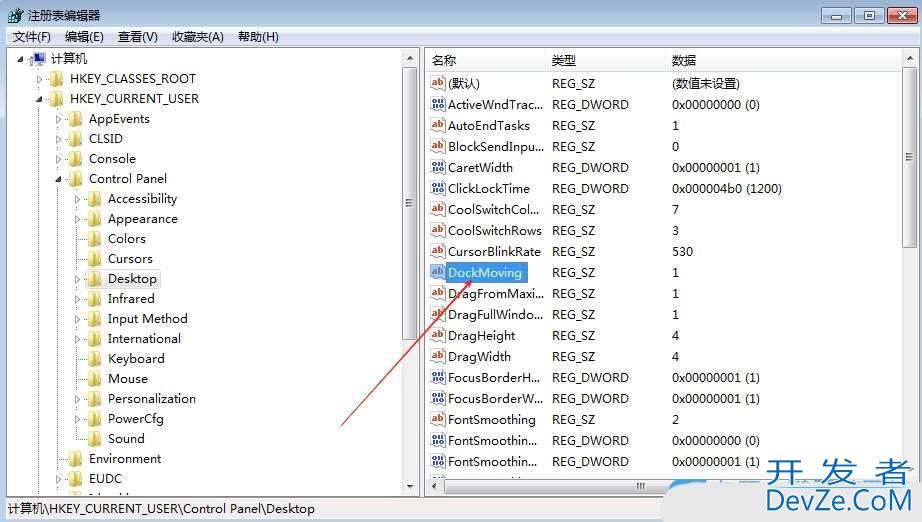This screenshot has width=922, height=522.
Task: Collapse the HKEY_CURRENT_USER key
Action: tap(39, 99)
